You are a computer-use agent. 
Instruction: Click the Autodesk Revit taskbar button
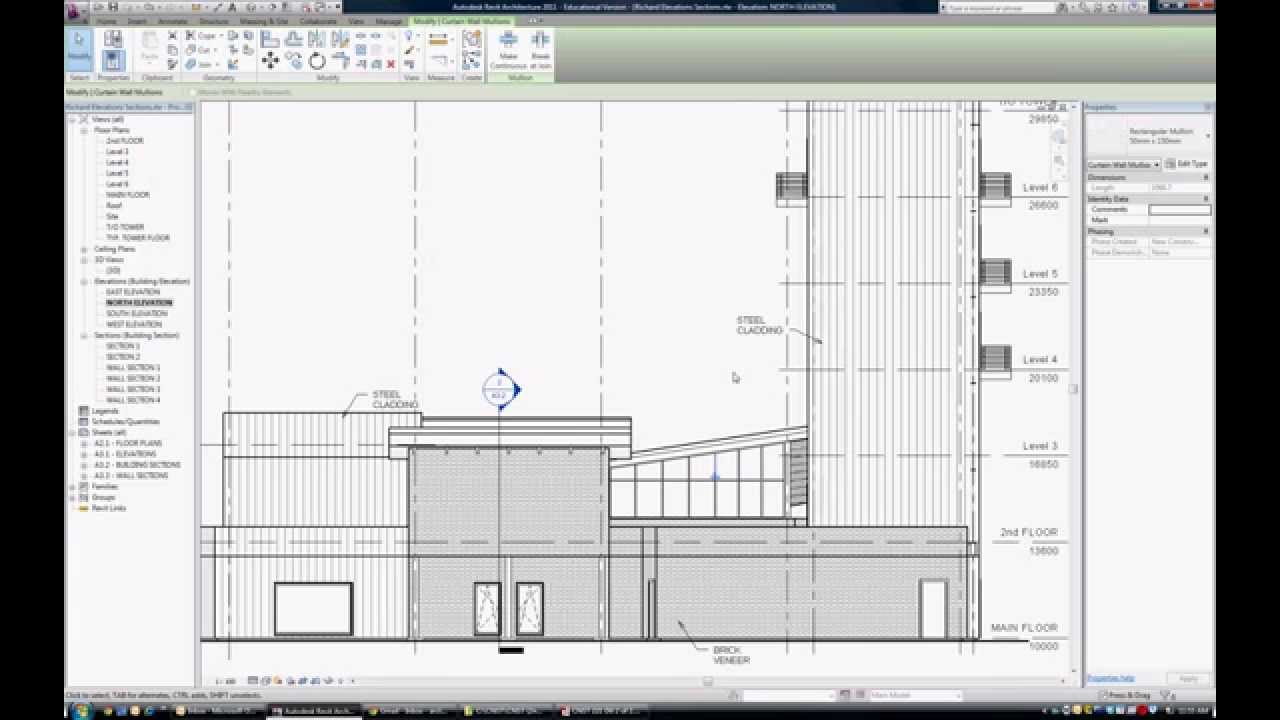(313, 711)
